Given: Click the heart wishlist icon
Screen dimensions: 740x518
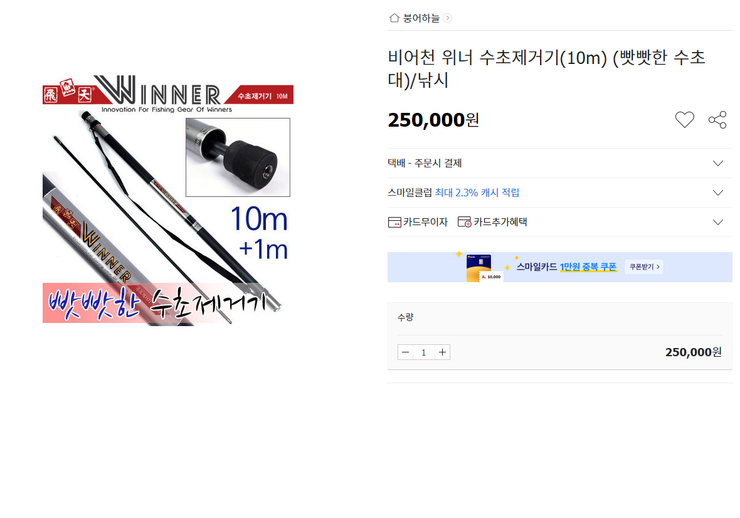Looking at the screenshot, I should click(684, 120).
